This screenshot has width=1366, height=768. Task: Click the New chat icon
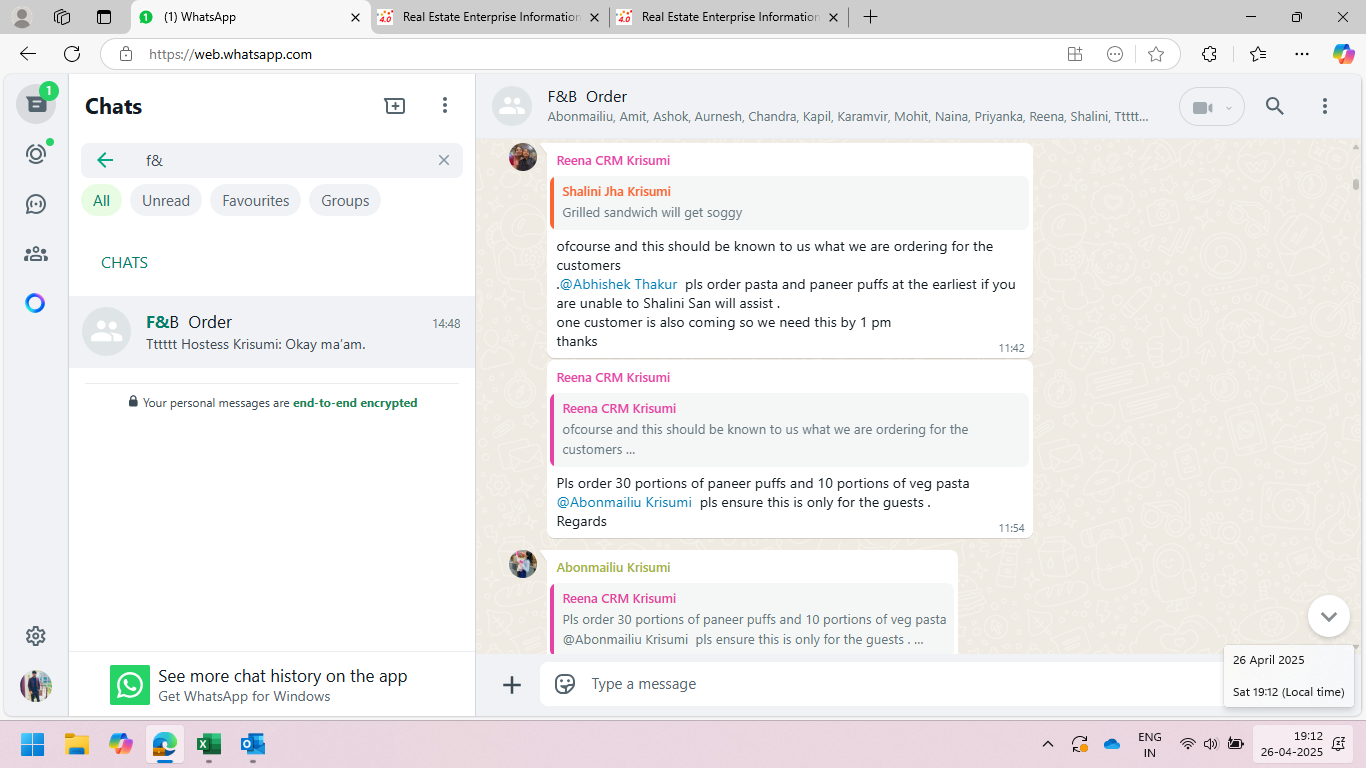pos(395,106)
